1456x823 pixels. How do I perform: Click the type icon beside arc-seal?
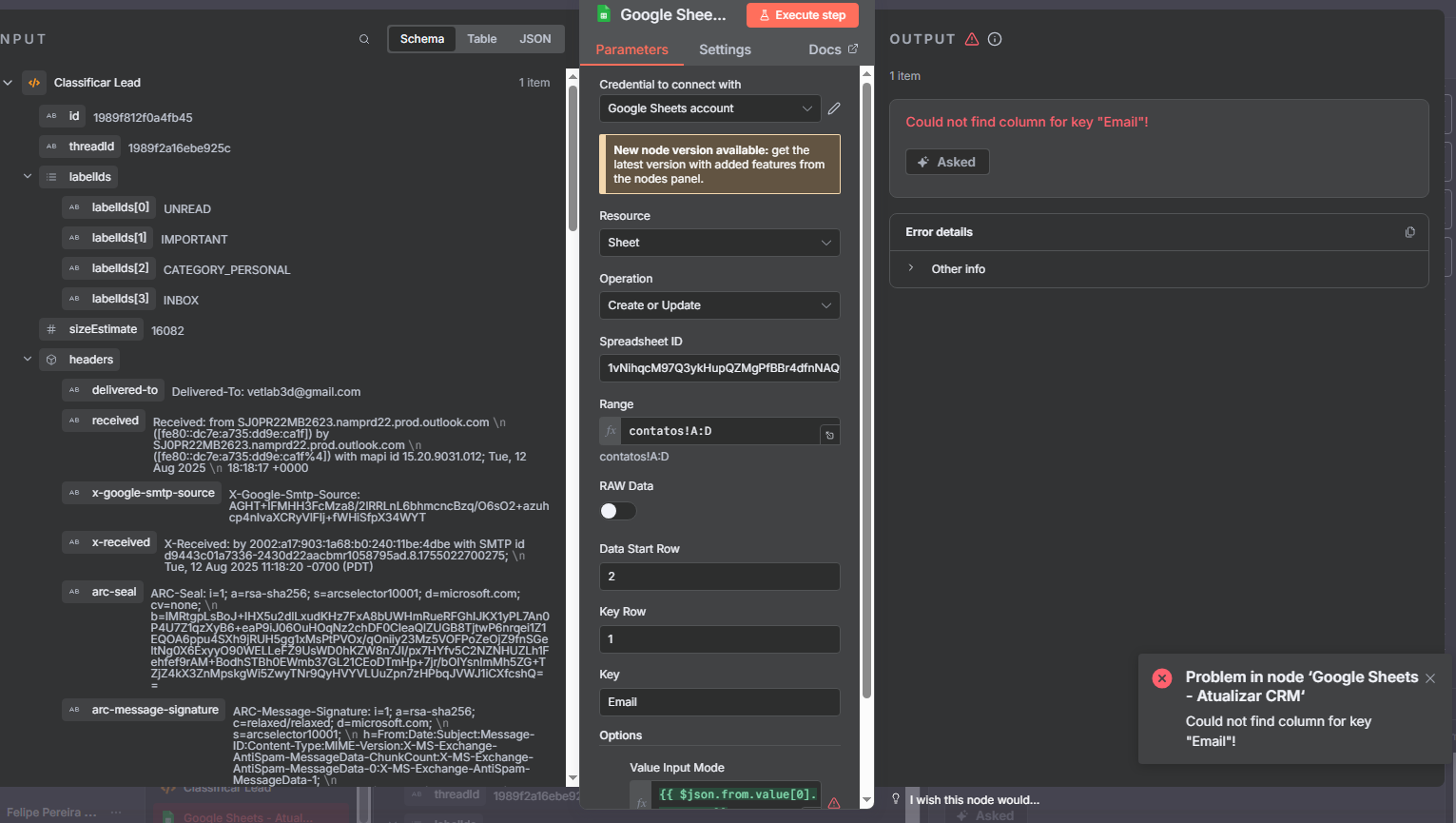click(x=74, y=592)
